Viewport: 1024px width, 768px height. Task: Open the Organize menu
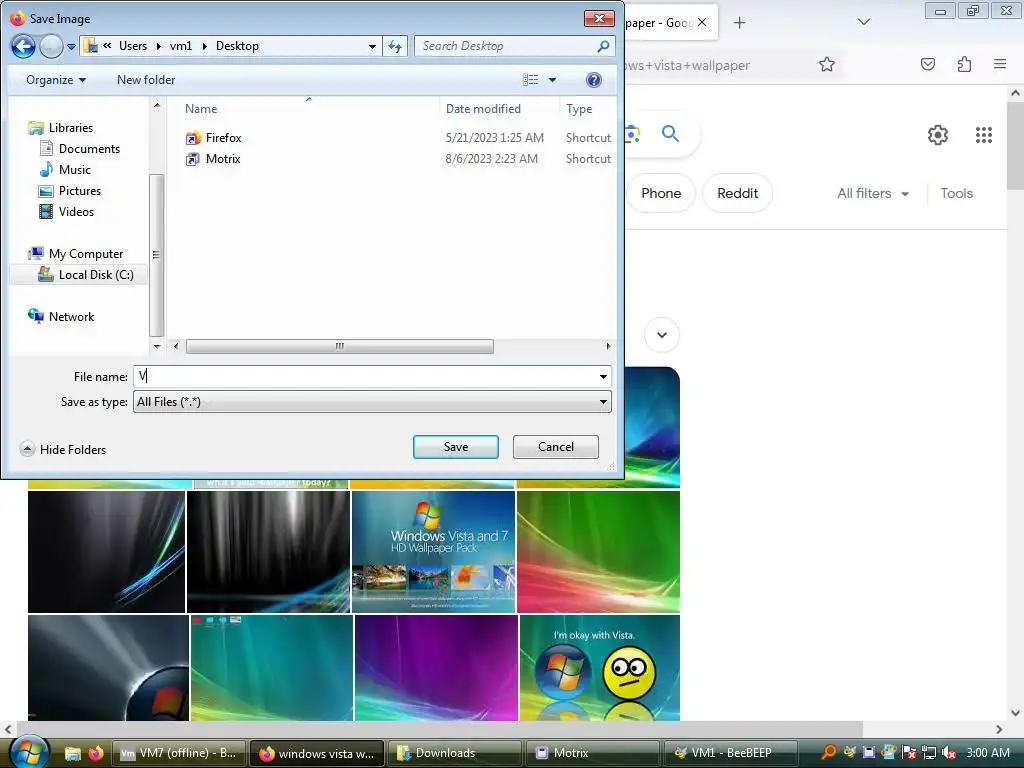[56, 80]
